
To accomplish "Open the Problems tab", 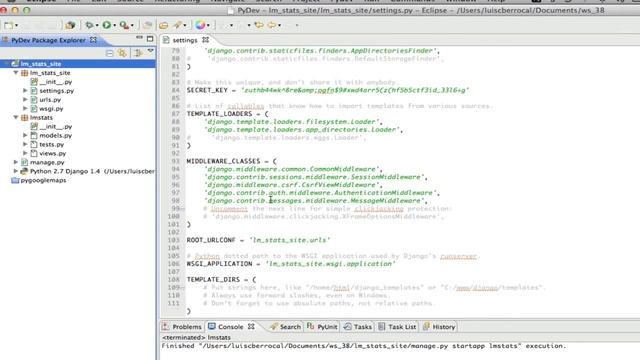I will [182, 327].
